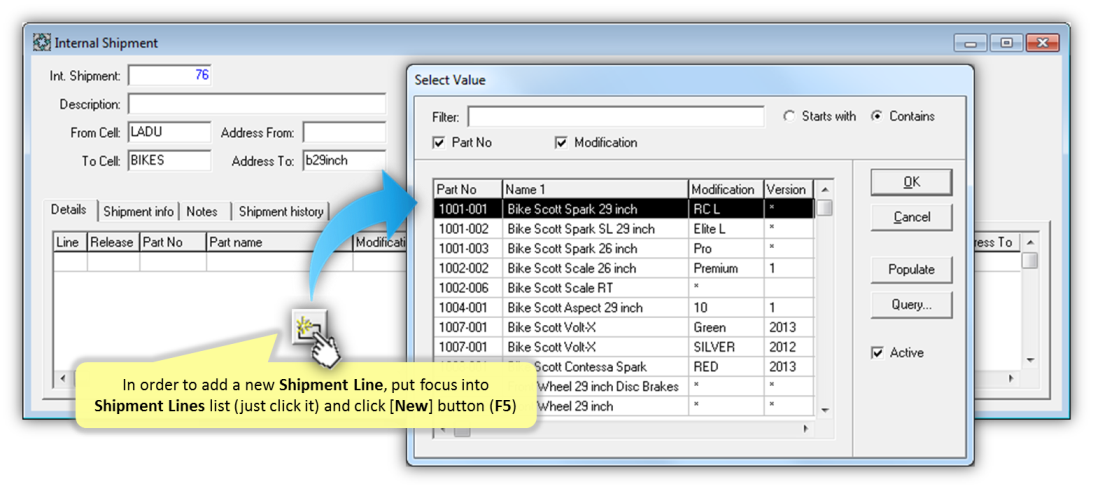Click the Modification column header in Select Value

pos(726,189)
